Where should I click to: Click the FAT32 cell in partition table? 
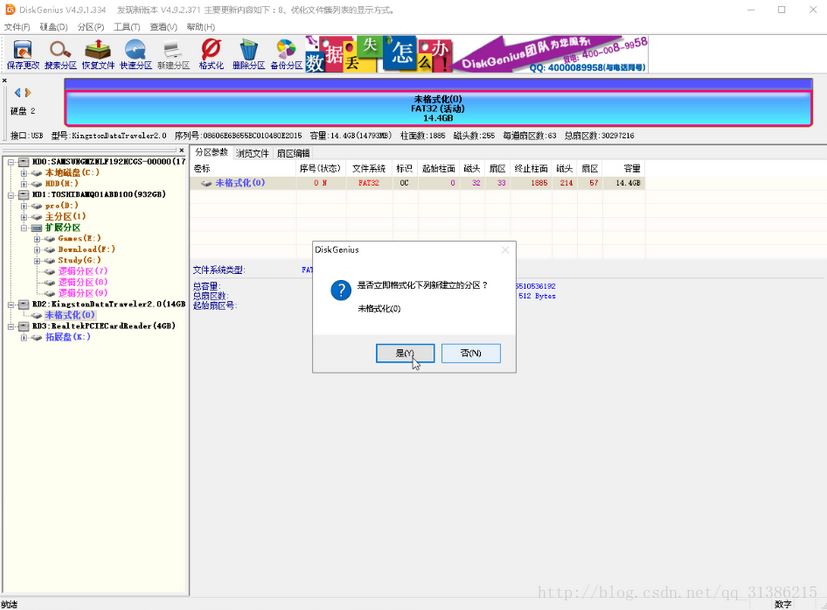pyautogui.click(x=369, y=183)
